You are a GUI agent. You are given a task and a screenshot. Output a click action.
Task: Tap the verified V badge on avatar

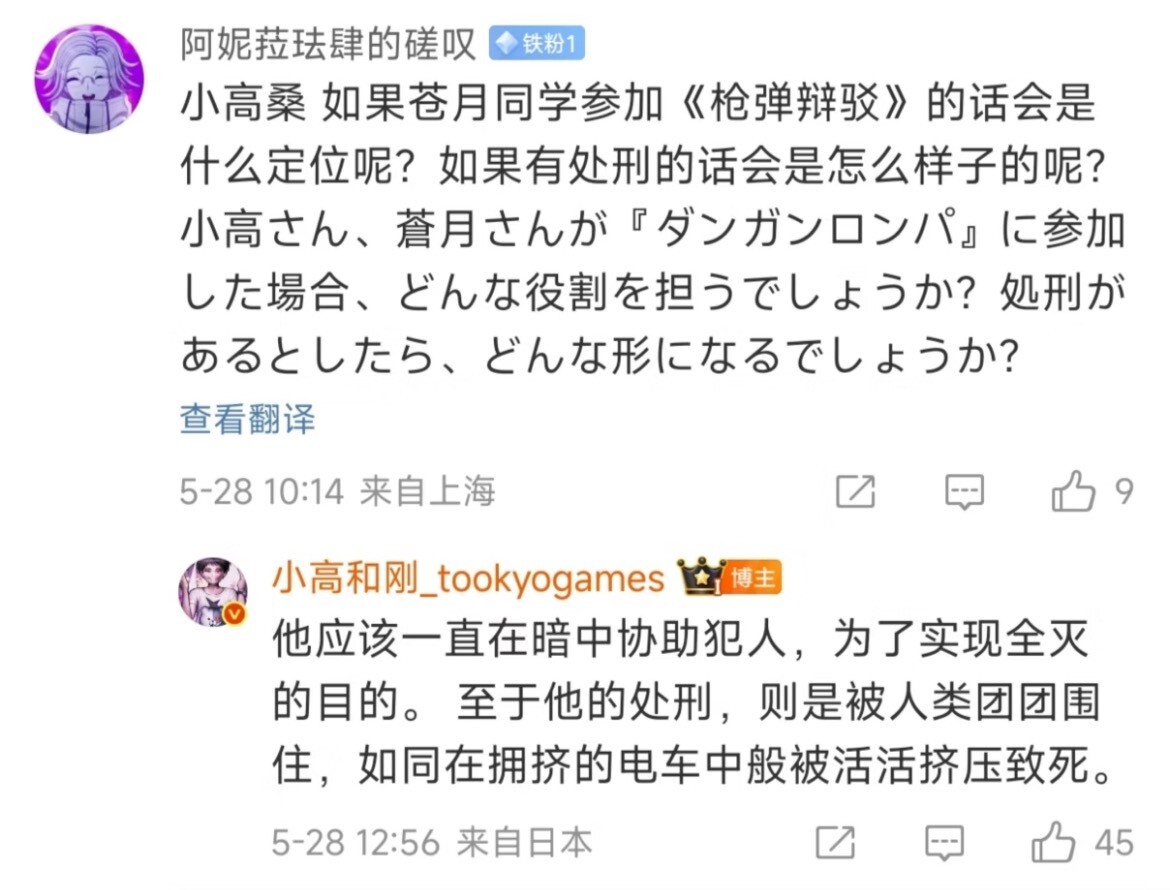pyautogui.click(x=234, y=614)
